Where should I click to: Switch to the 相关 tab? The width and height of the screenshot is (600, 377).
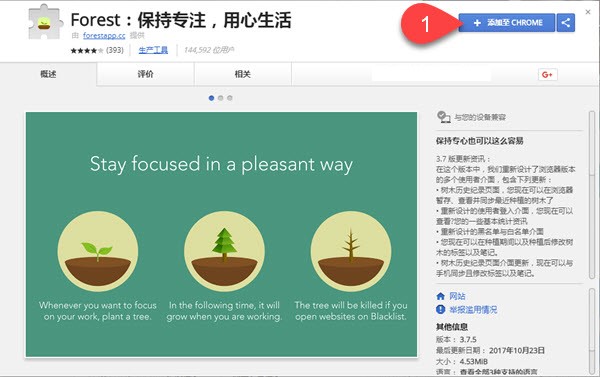click(243, 74)
